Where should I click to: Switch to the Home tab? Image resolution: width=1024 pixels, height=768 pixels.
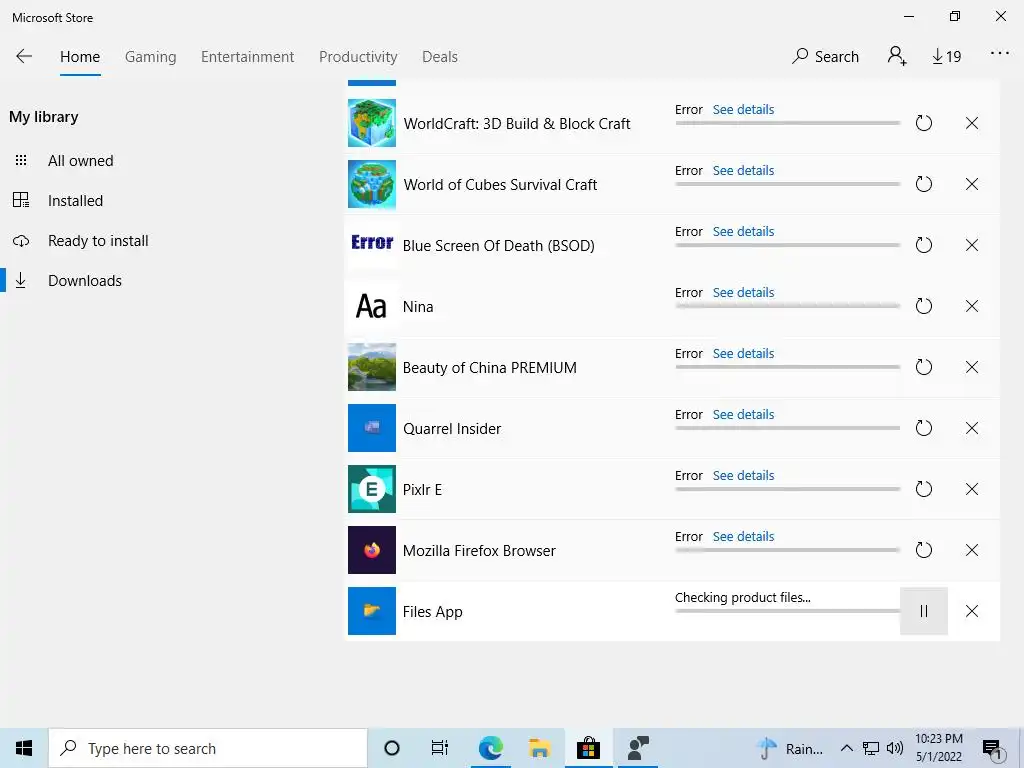point(80,57)
